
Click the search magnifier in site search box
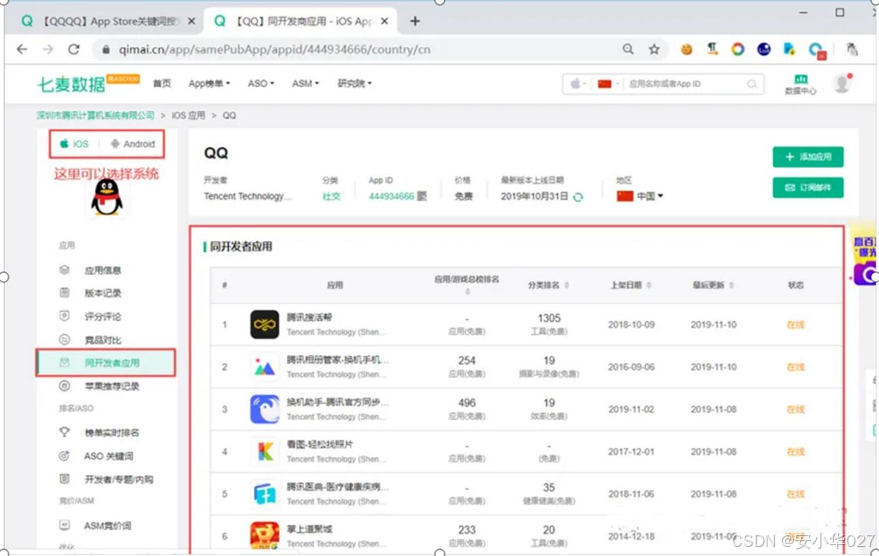pos(752,84)
